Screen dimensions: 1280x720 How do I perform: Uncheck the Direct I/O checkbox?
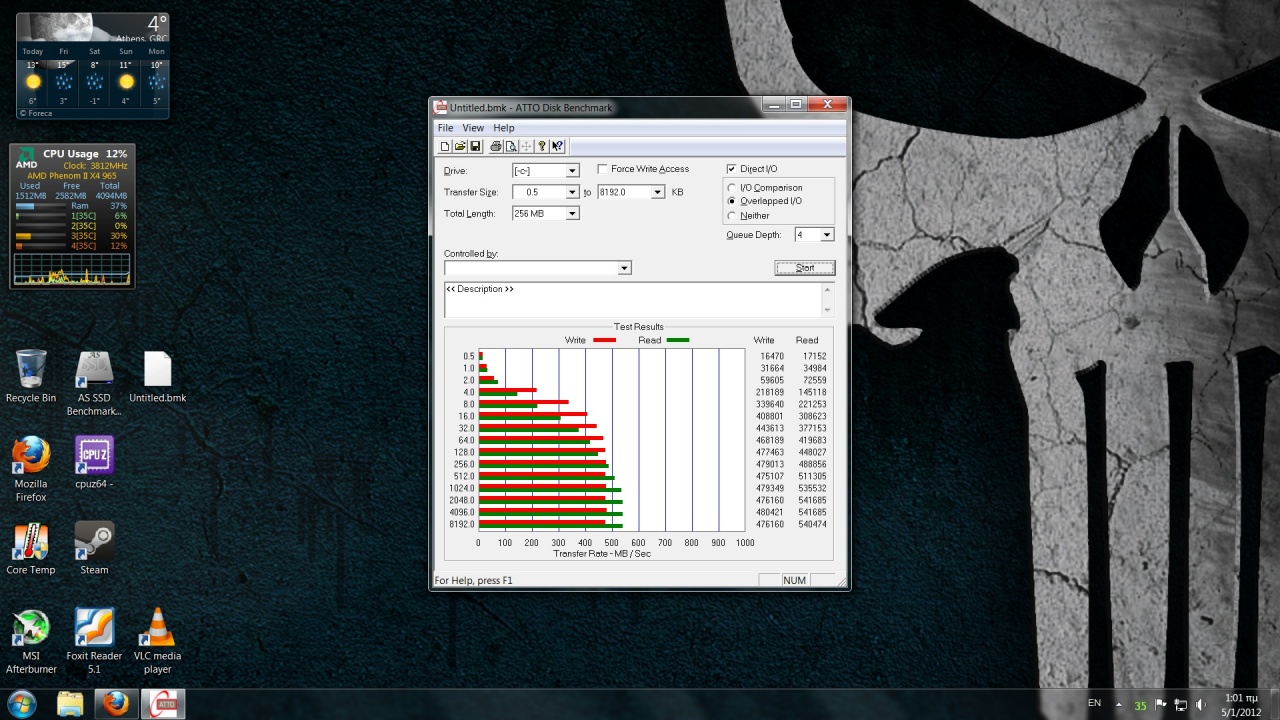pyautogui.click(x=731, y=169)
